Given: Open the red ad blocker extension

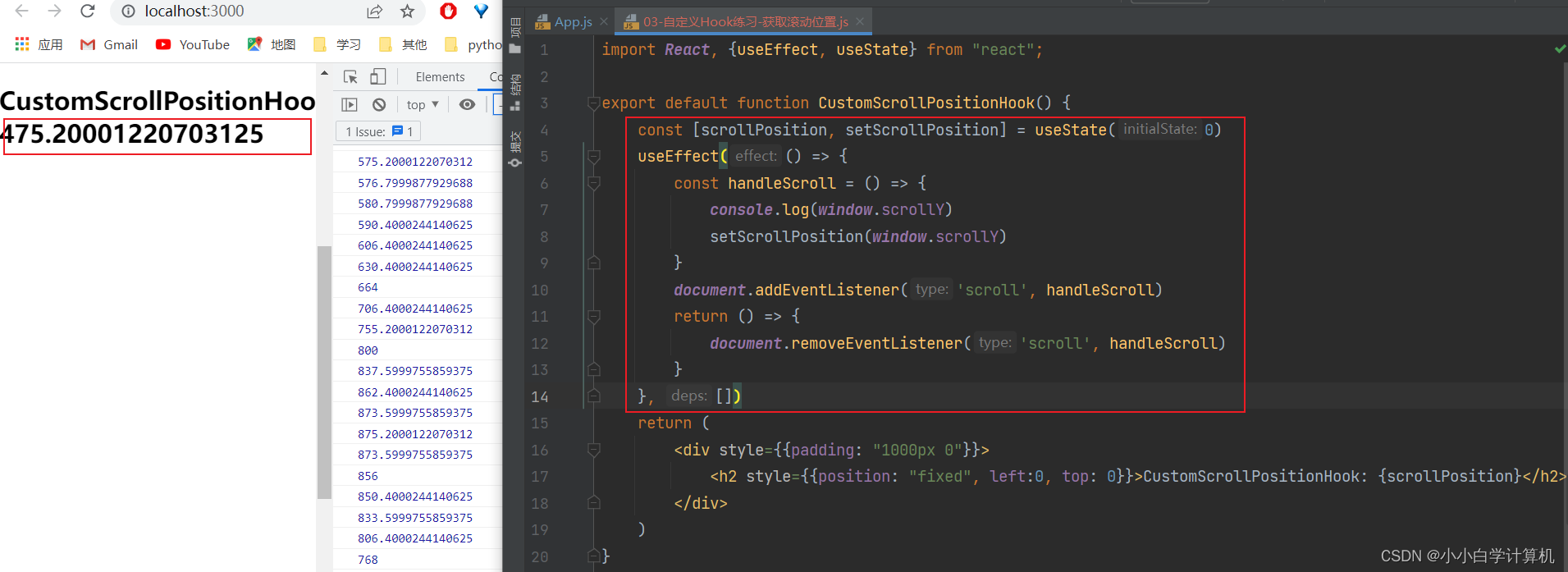Looking at the screenshot, I should tap(448, 11).
